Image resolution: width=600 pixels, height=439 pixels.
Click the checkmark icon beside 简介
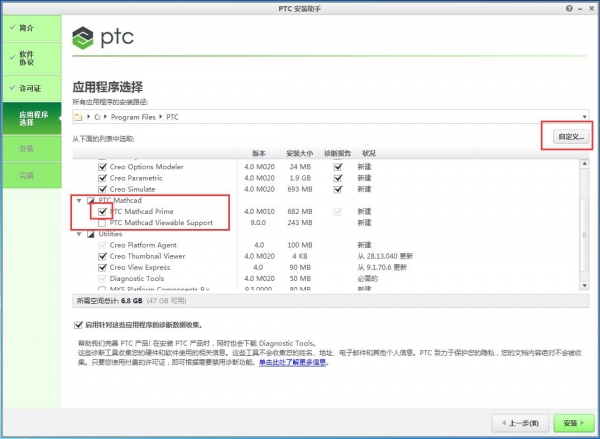pos(12,28)
